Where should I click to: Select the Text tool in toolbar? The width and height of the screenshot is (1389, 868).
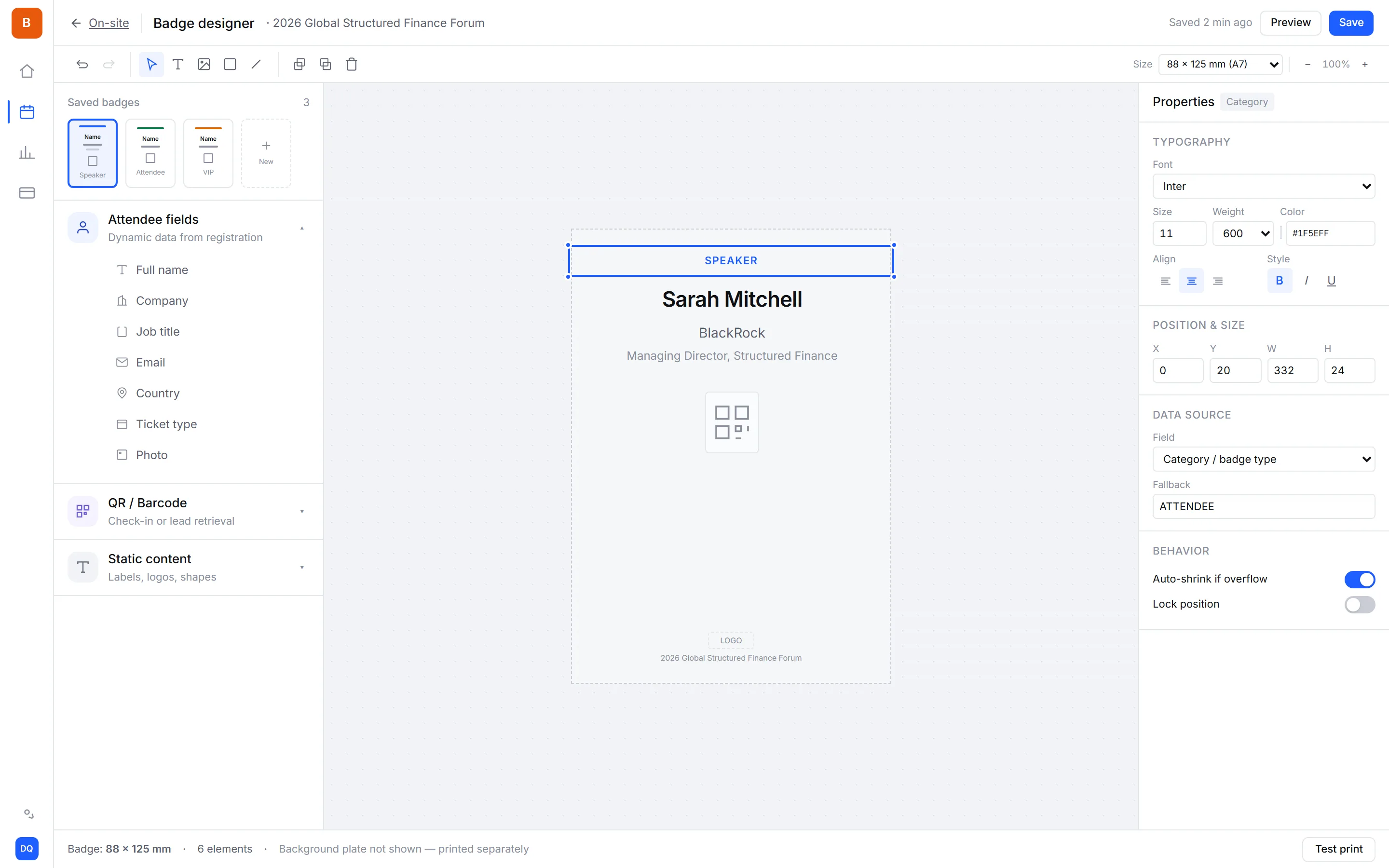178,64
